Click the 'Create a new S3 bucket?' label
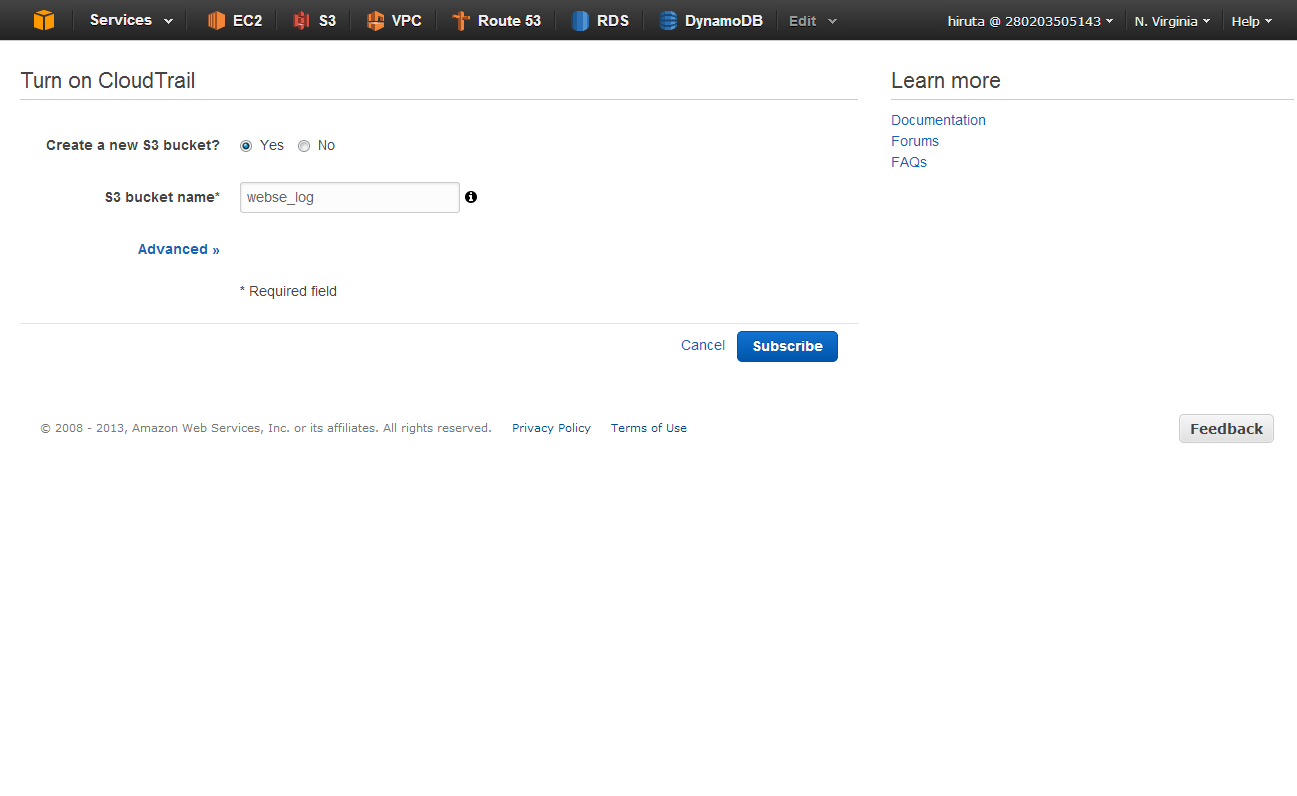1297x796 pixels. (133, 145)
